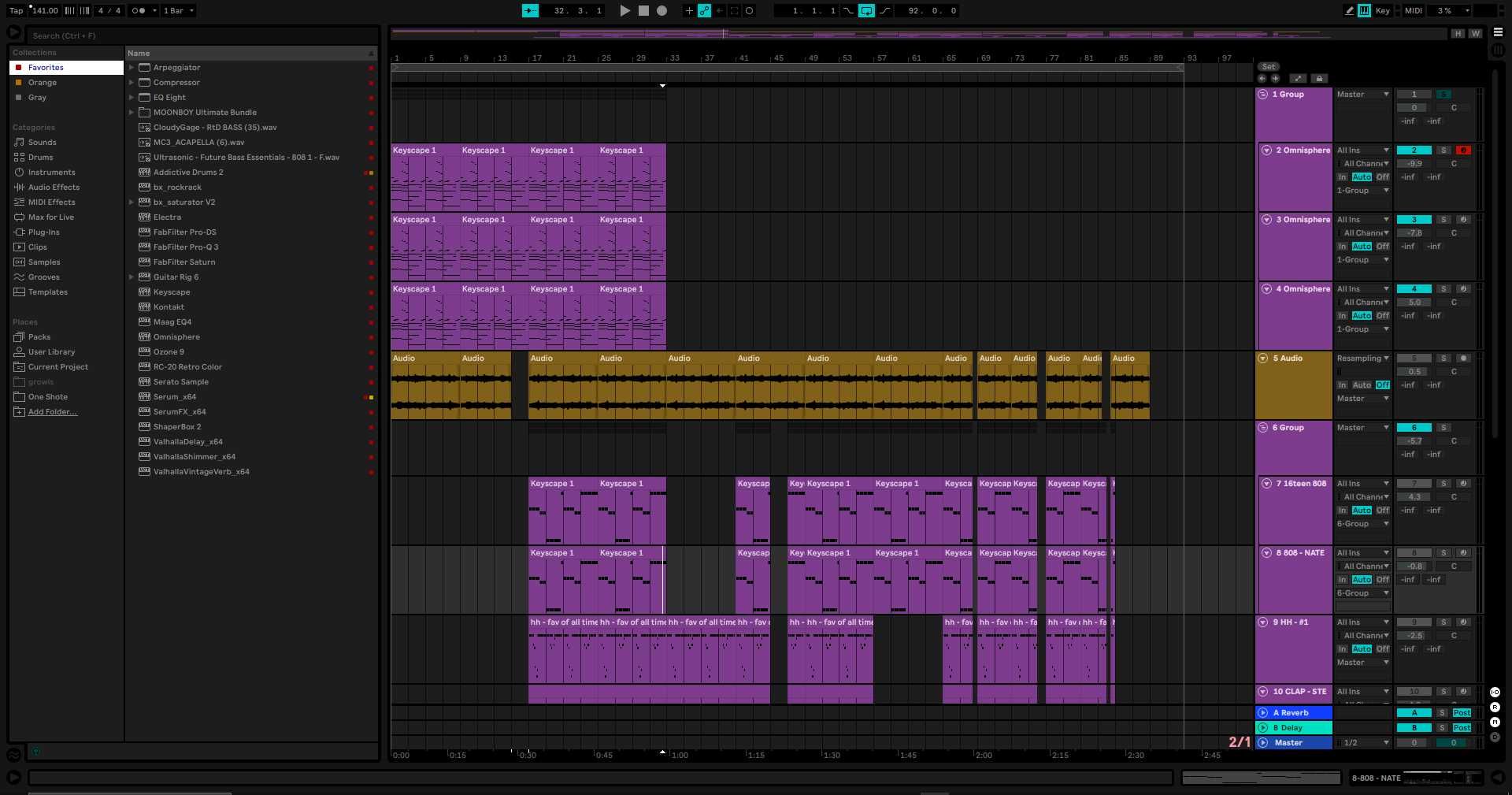Screen dimensions: 1512x795
Task: Fold the 2 Omnisphere track
Action: pyautogui.click(x=1266, y=150)
